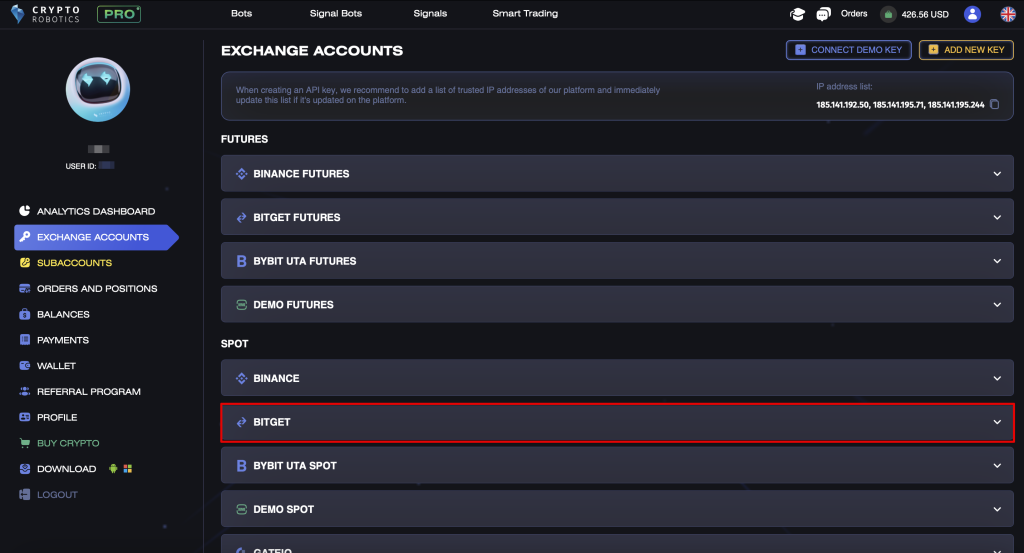Download the Android app icon
Screen dimensions: 1024x553
pyautogui.click(x=113, y=468)
